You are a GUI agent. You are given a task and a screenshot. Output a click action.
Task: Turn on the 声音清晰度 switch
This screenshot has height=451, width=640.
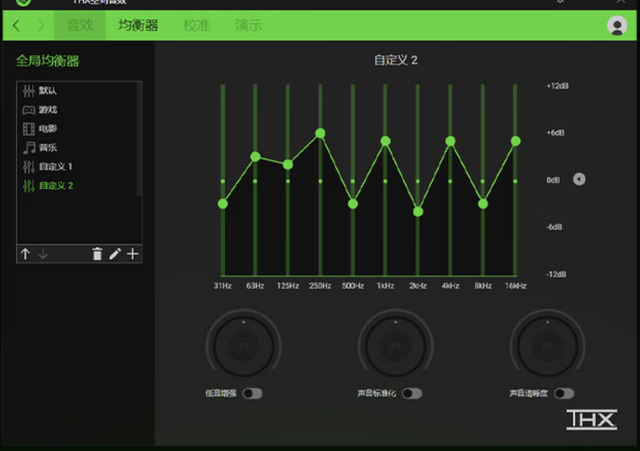point(564,394)
